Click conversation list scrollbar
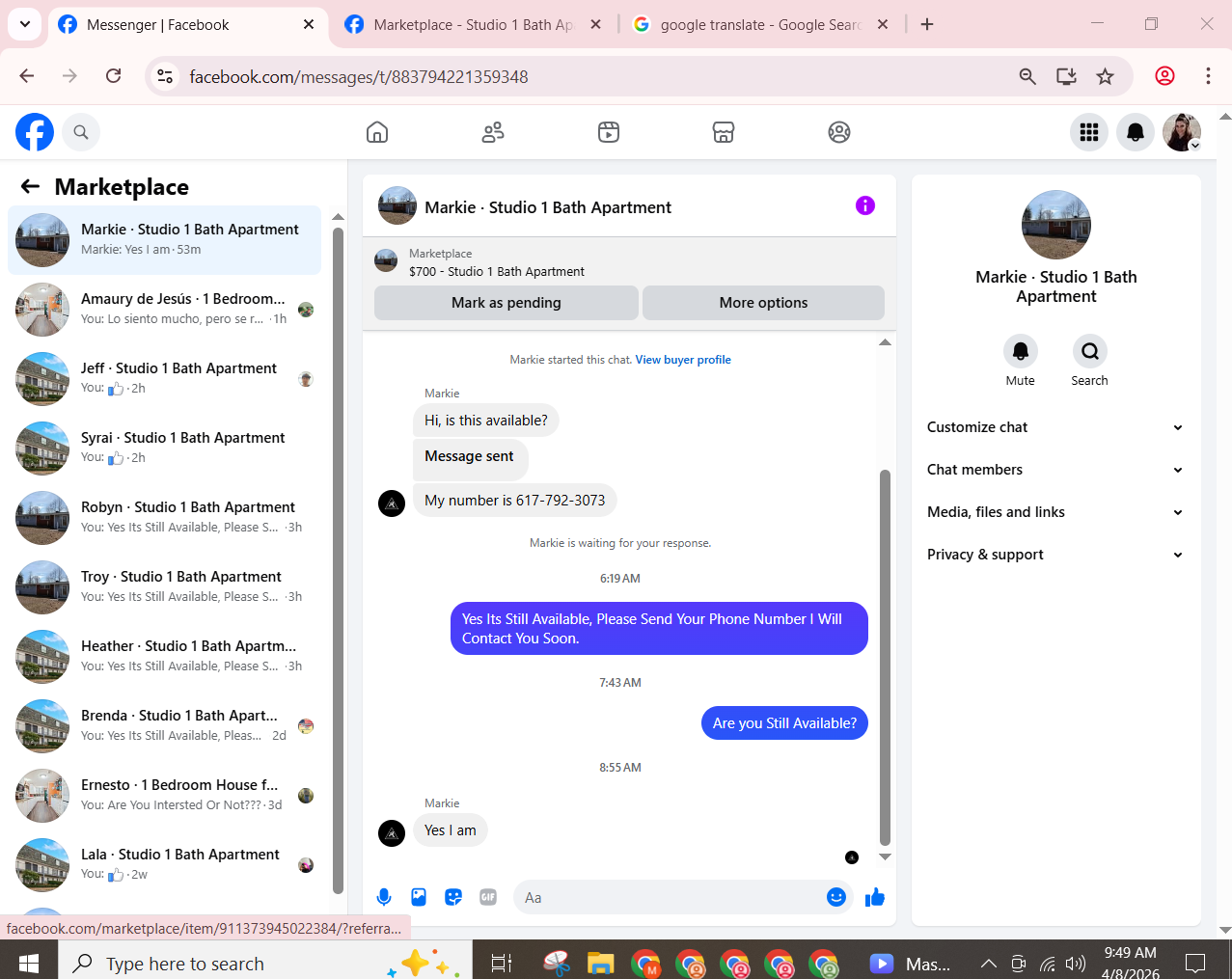This screenshot has height=979, width=1232. [x=338, y=559]
